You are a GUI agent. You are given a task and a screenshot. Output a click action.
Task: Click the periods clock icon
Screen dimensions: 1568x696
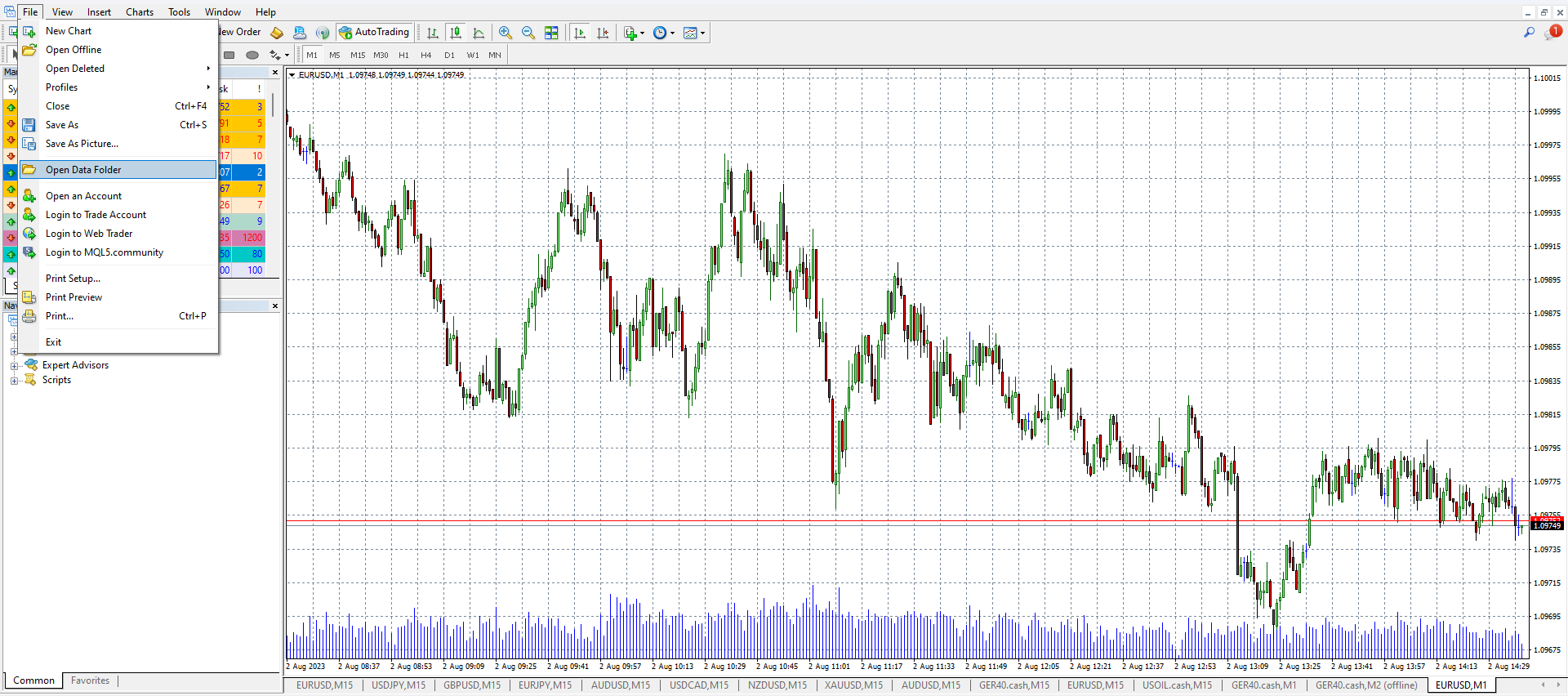pos(660,33)
